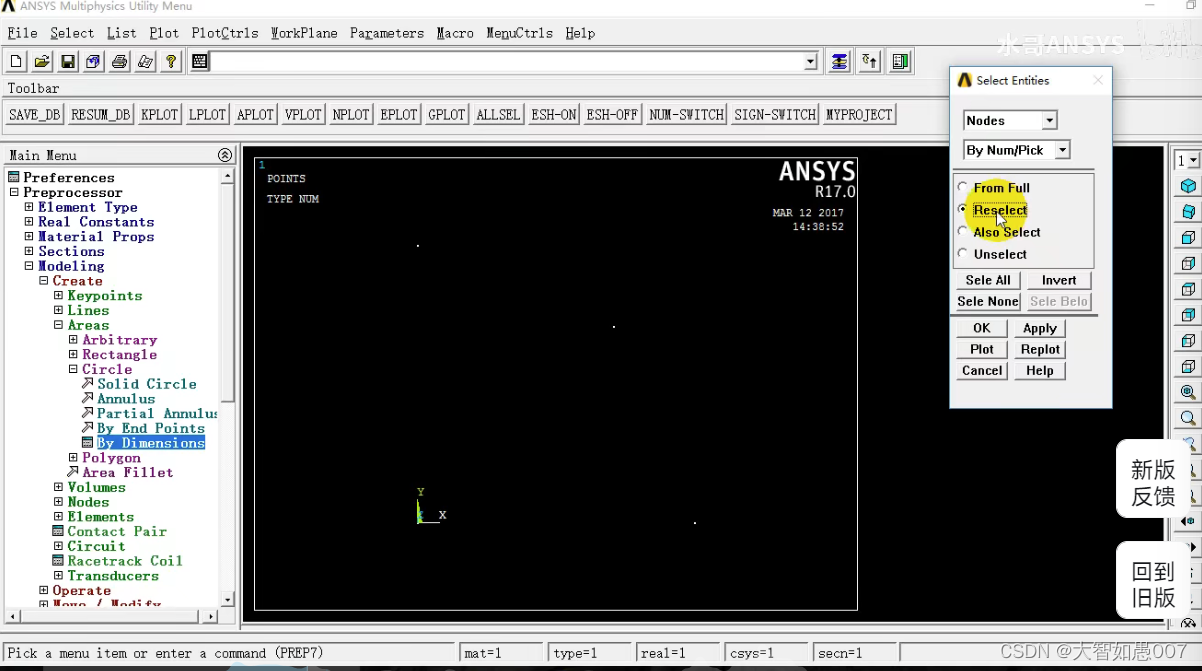Select the From Full radio button
The width and height of the screenshot is (1202, 671).
963,187
